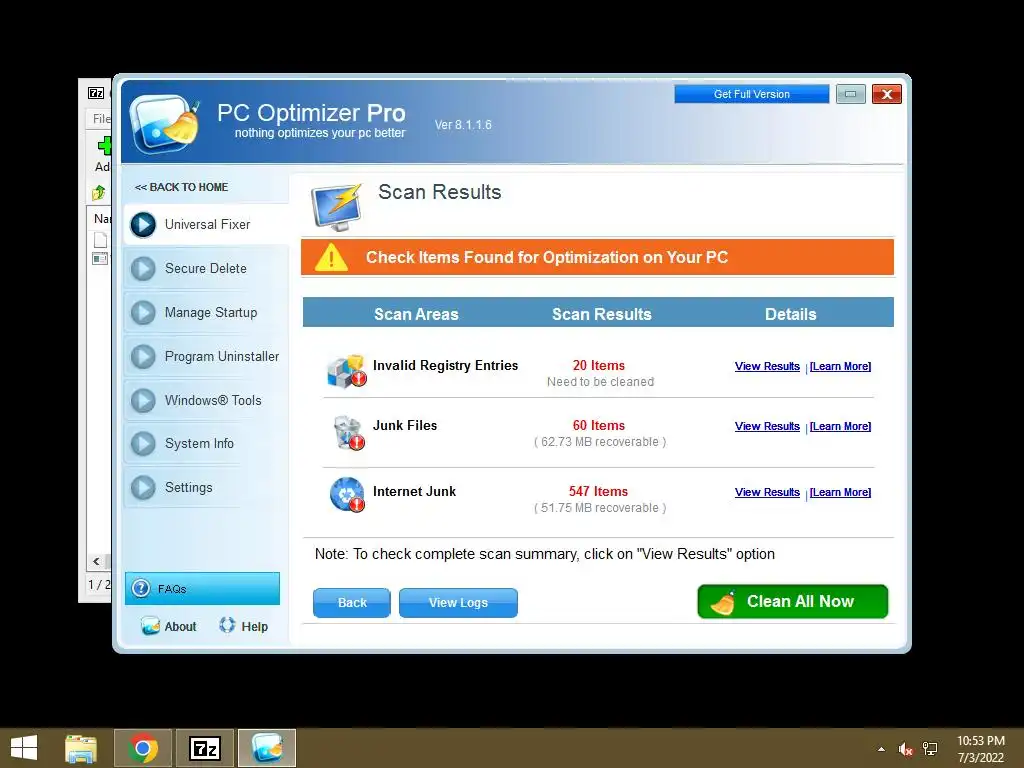The image size is (1024, 768).
Task: Click the muted volume tray icon
Action: (905, 749)
